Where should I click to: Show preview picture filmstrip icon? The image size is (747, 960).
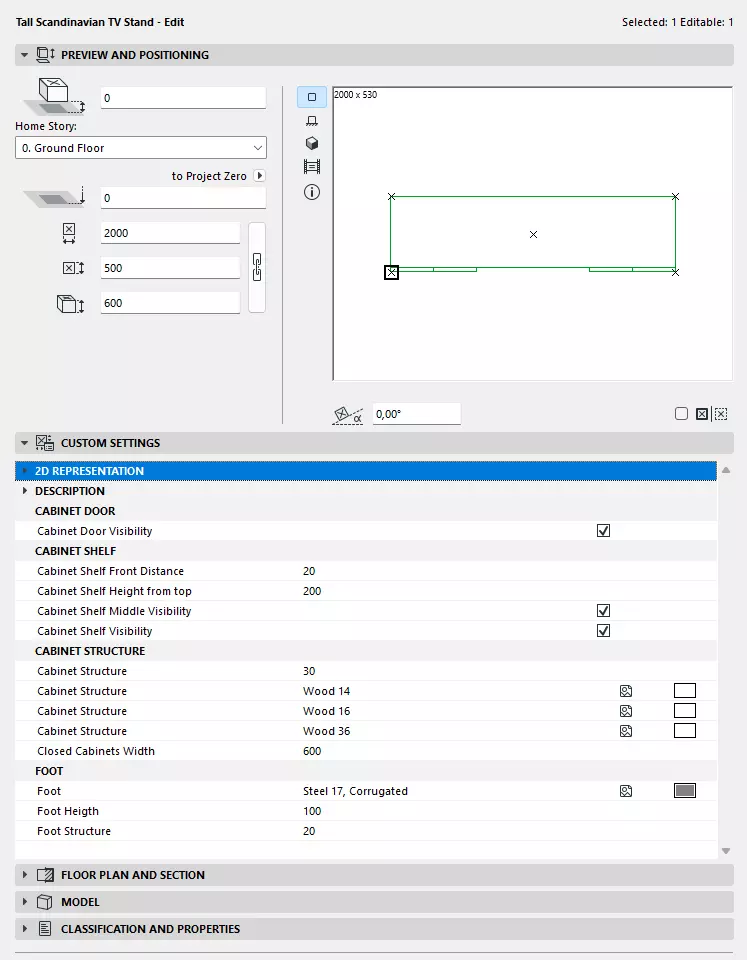coord(312,167)
